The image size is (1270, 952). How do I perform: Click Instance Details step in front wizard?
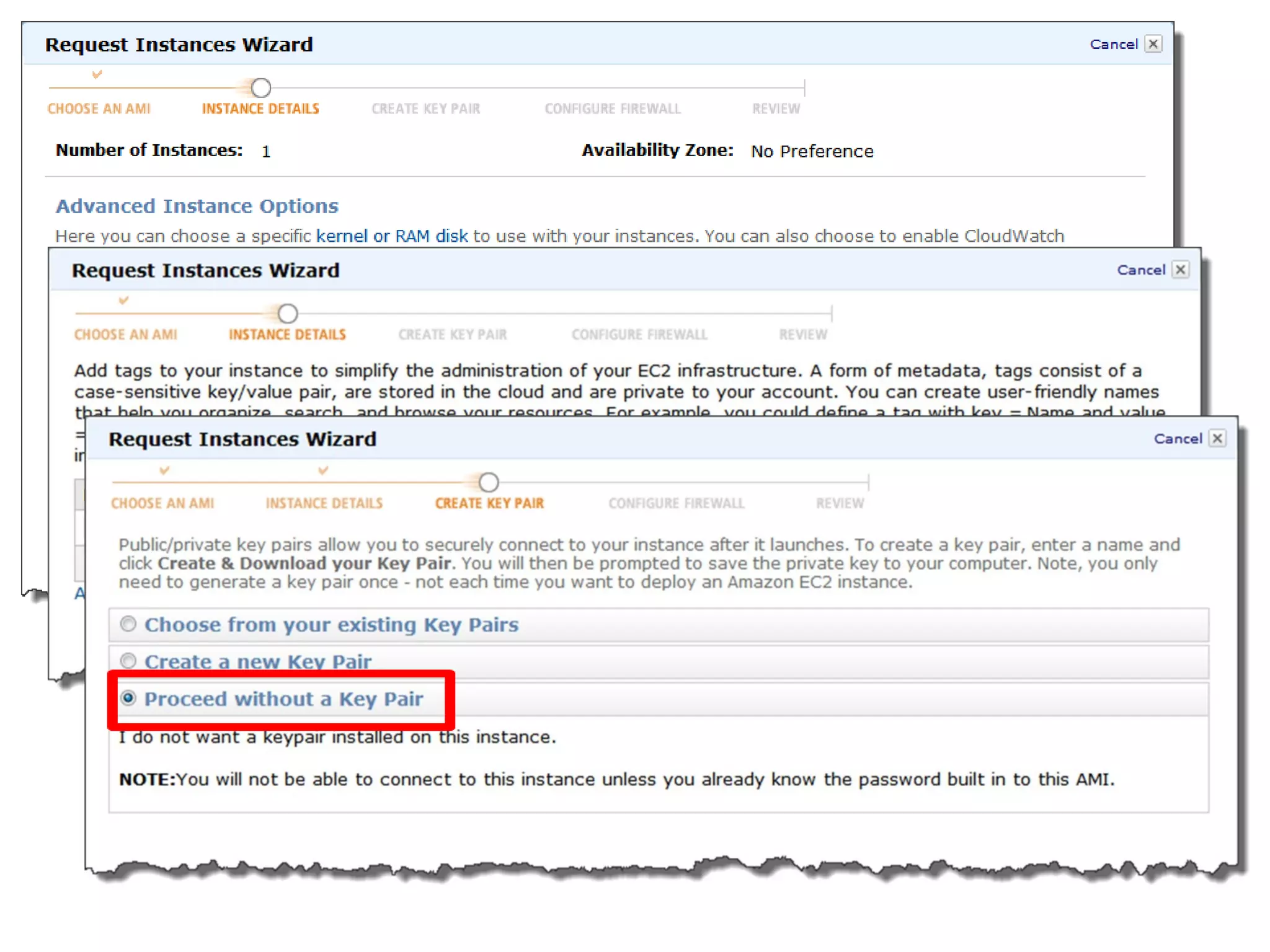point(324,503)
